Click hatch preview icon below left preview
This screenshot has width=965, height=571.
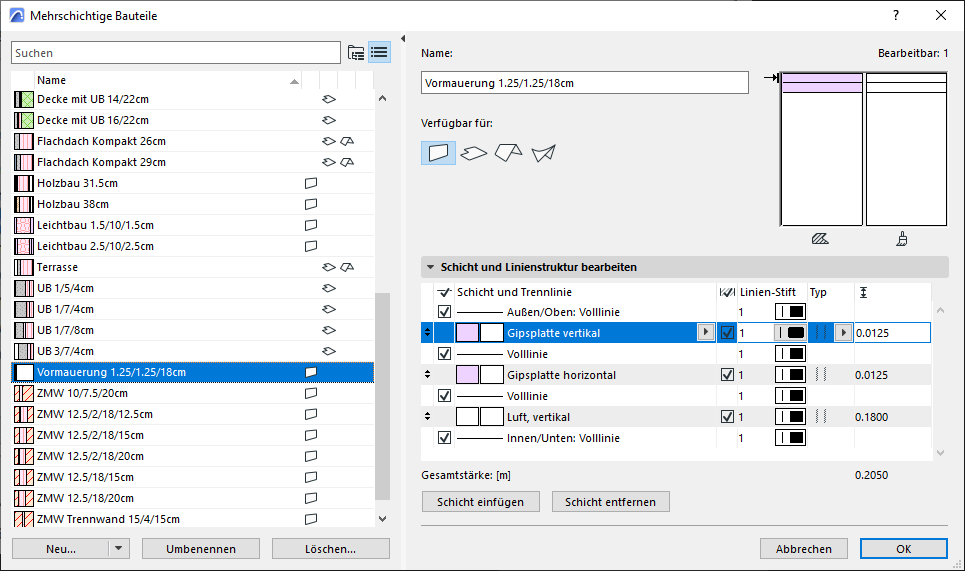pos(821,240)
